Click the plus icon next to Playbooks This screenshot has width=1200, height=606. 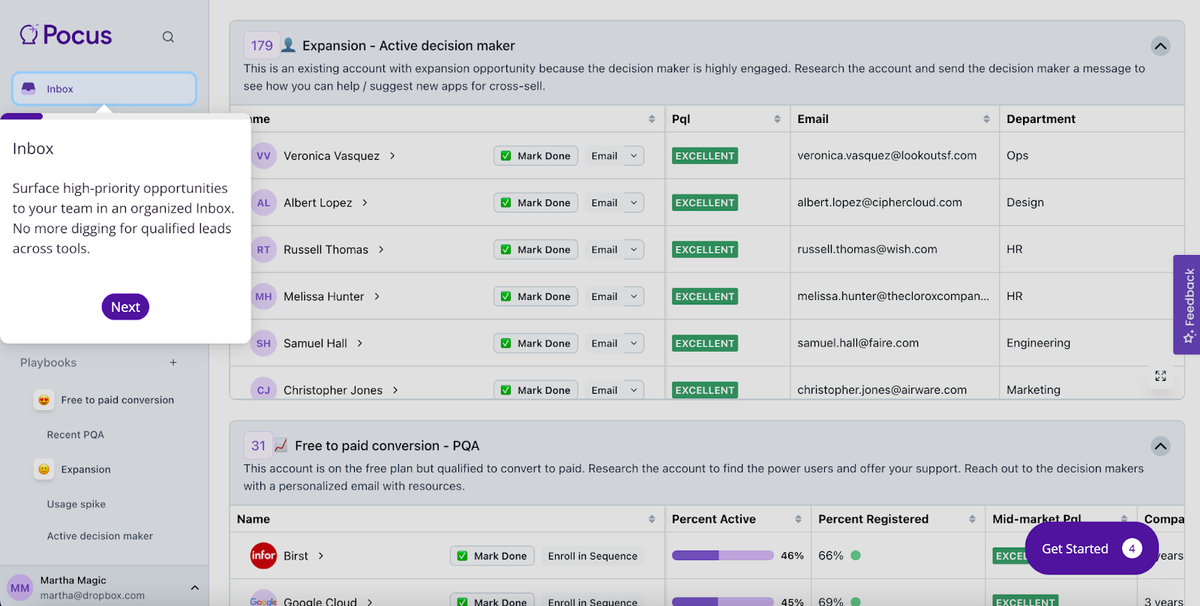tap(173, 363)
